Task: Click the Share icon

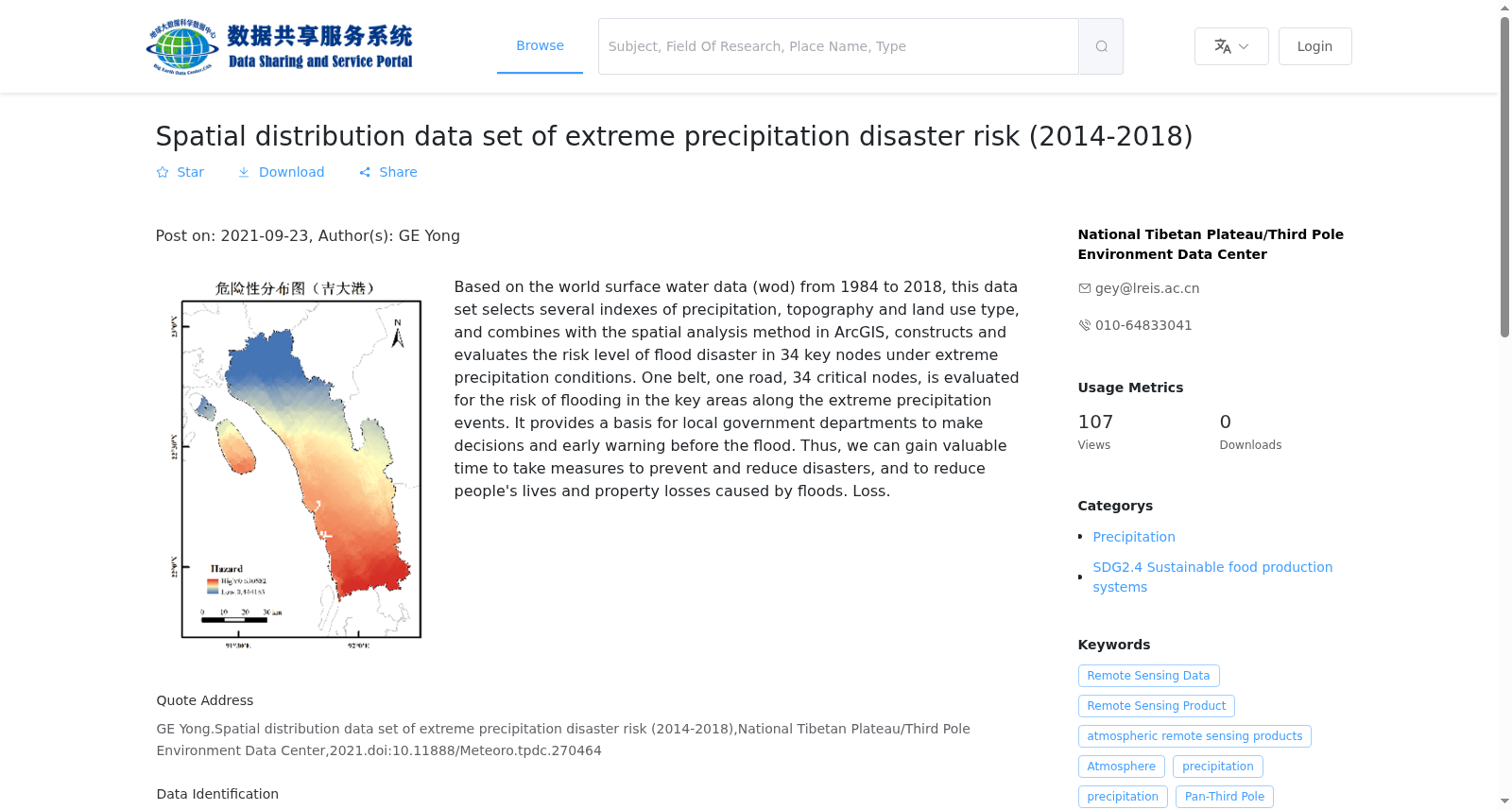Action: (x=365, y=172)
